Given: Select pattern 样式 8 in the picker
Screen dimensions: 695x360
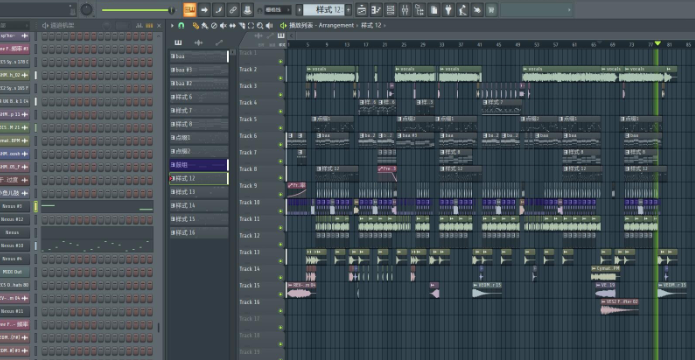Looking at the screenshot, I should (x=199, y=124).
